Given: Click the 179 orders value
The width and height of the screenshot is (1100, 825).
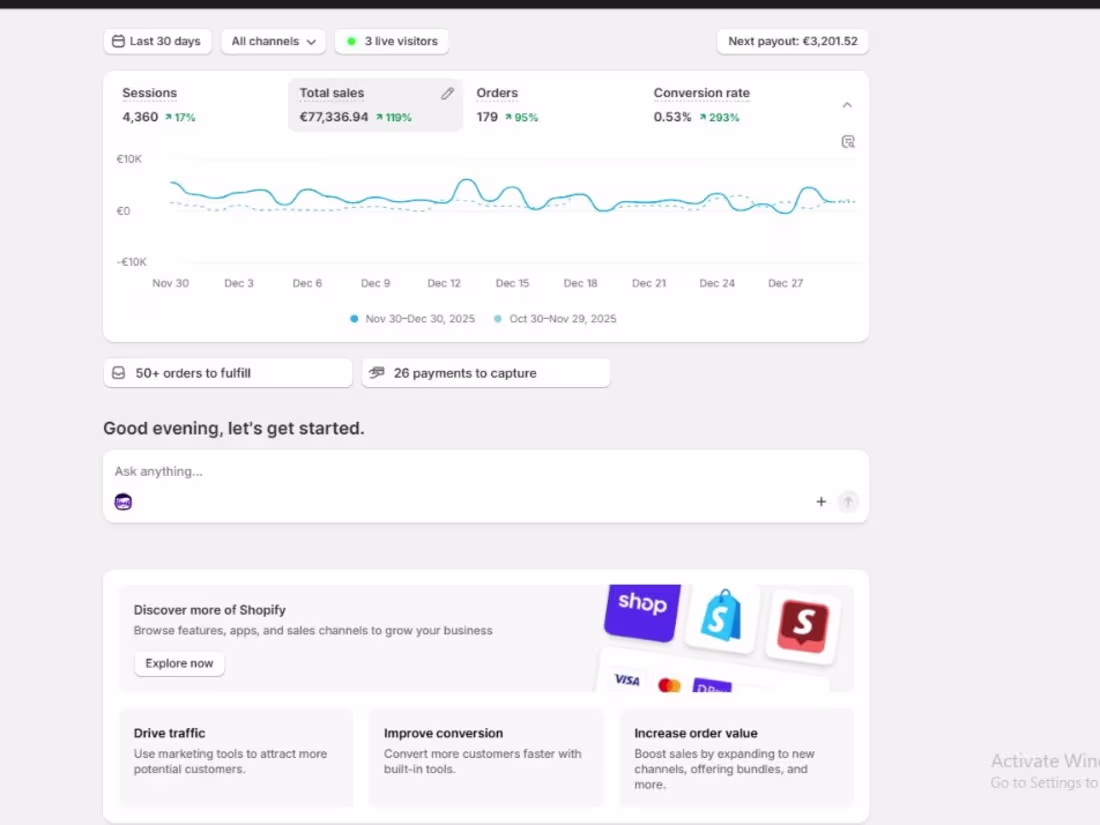Looking at the screenshot, I should [487, 117].
